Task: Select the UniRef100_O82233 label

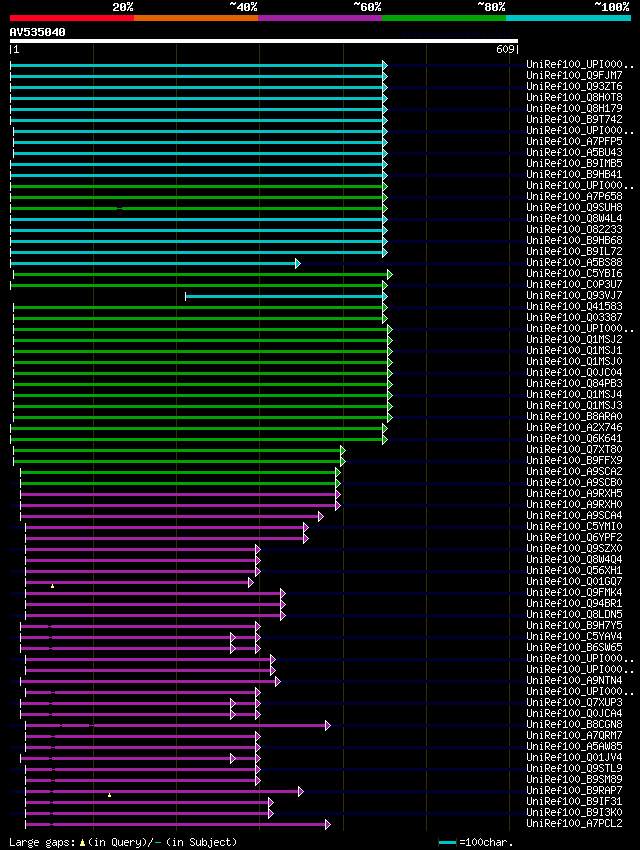Action: tap(574, 229)
